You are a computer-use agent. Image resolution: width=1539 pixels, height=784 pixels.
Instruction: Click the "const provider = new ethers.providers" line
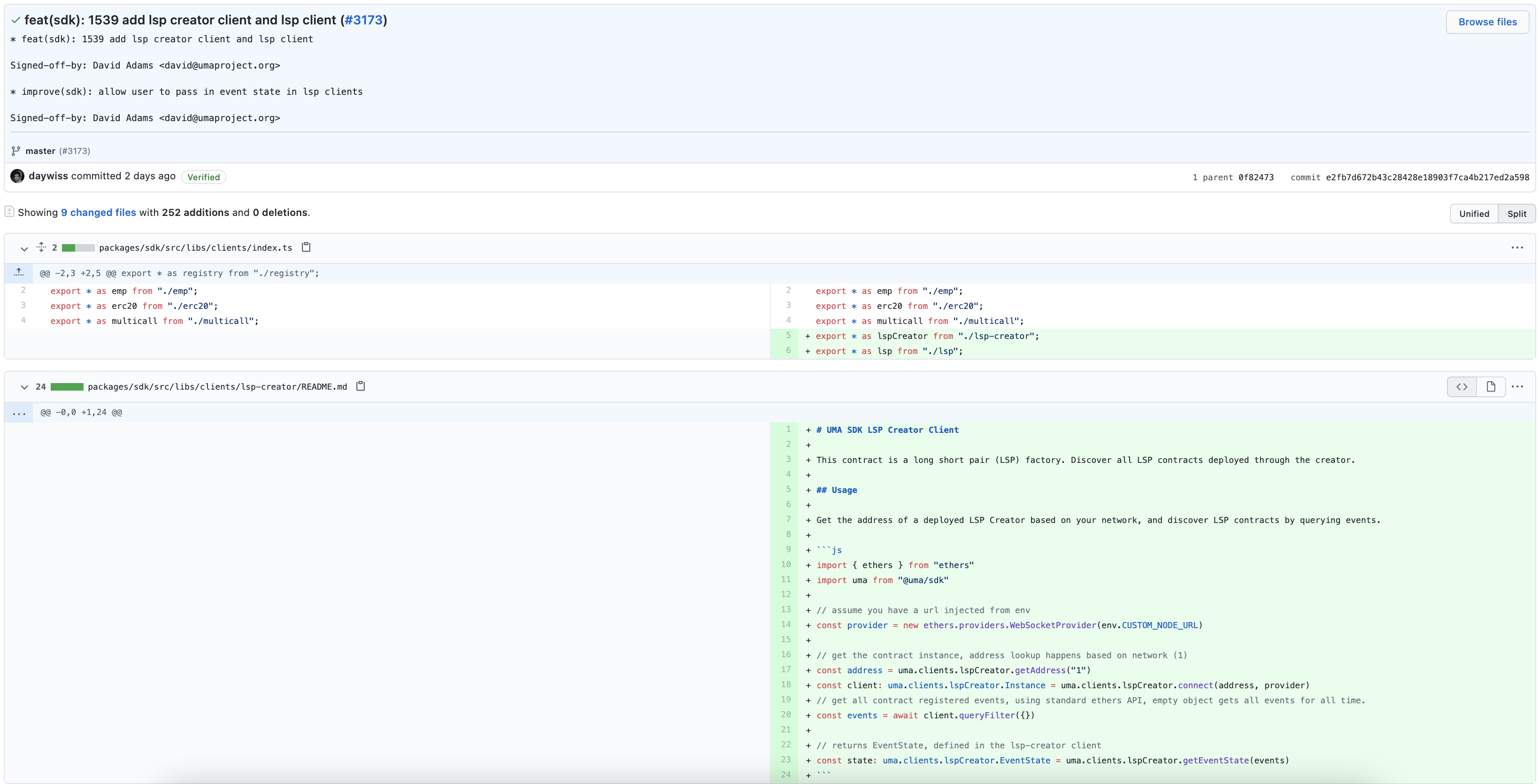tap(1009, 625)
